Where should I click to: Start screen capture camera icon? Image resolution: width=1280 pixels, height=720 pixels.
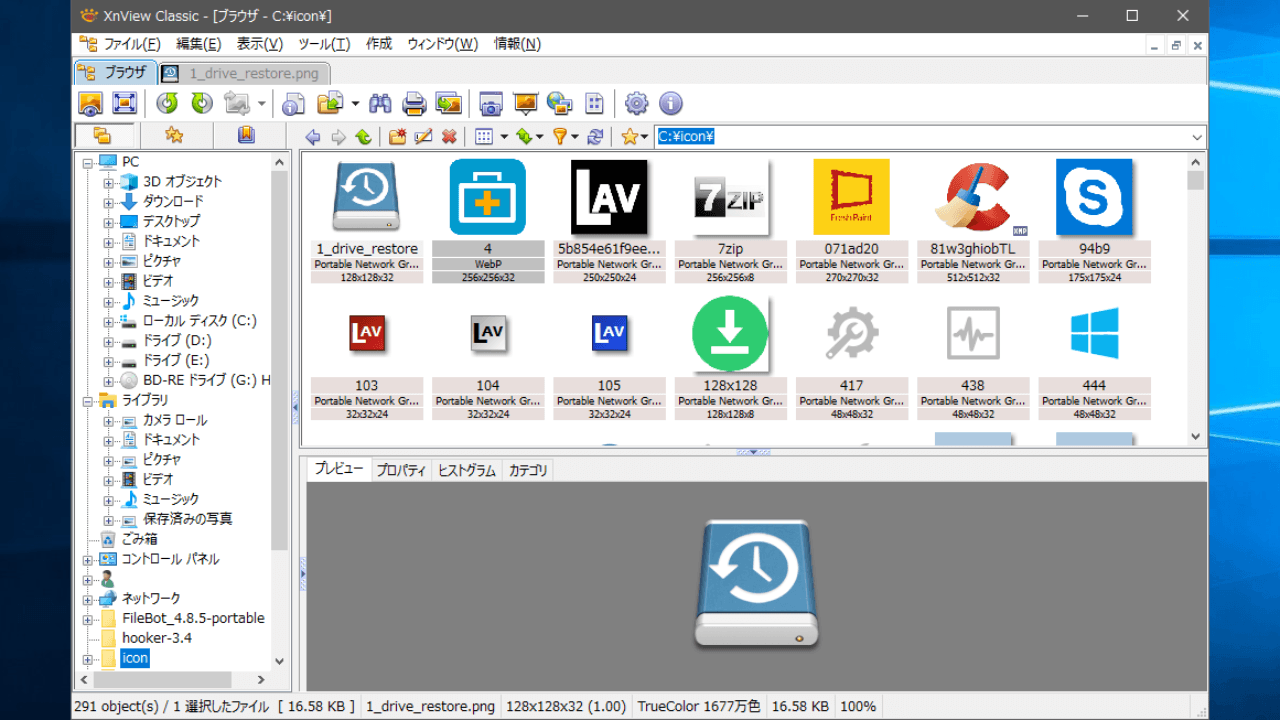[491, 103]
